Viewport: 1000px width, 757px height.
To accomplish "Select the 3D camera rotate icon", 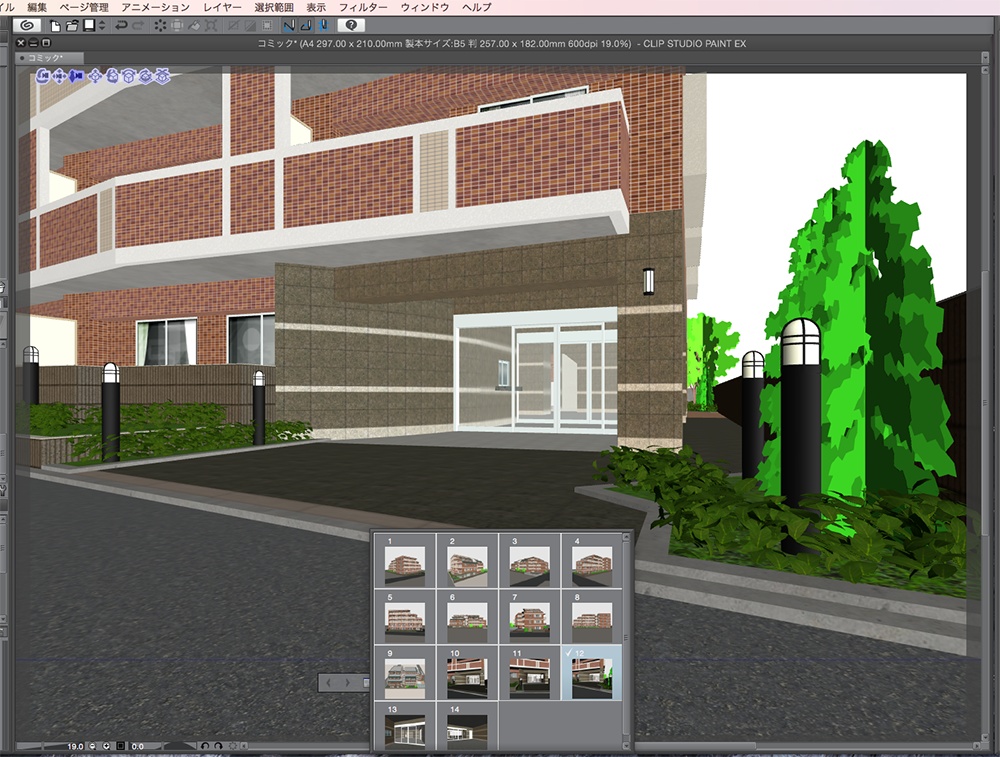I will coord(43,76).
